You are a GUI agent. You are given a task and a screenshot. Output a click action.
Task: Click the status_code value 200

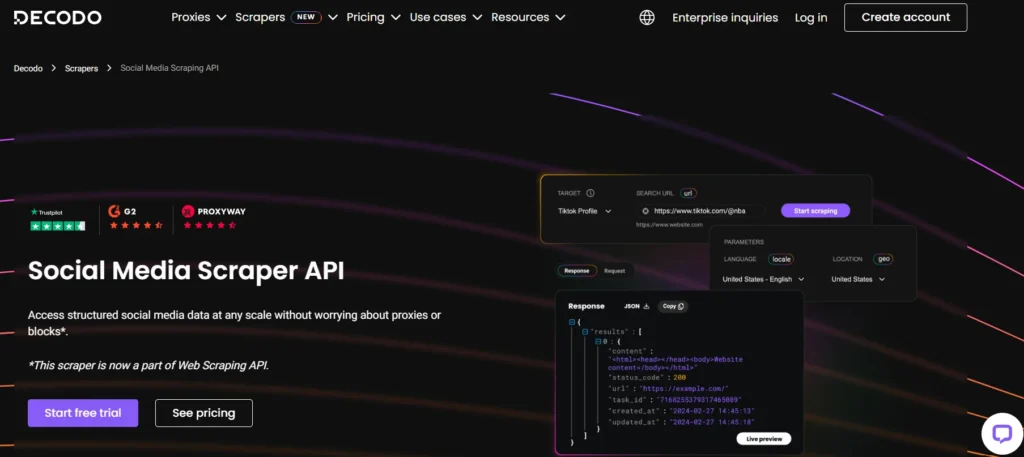click(x=680, y=377)
